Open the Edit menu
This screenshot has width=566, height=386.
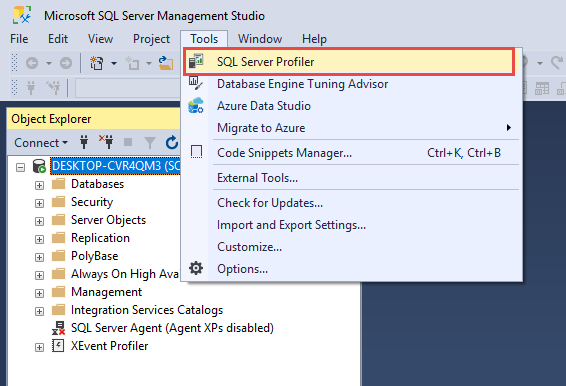pos(58,39)
